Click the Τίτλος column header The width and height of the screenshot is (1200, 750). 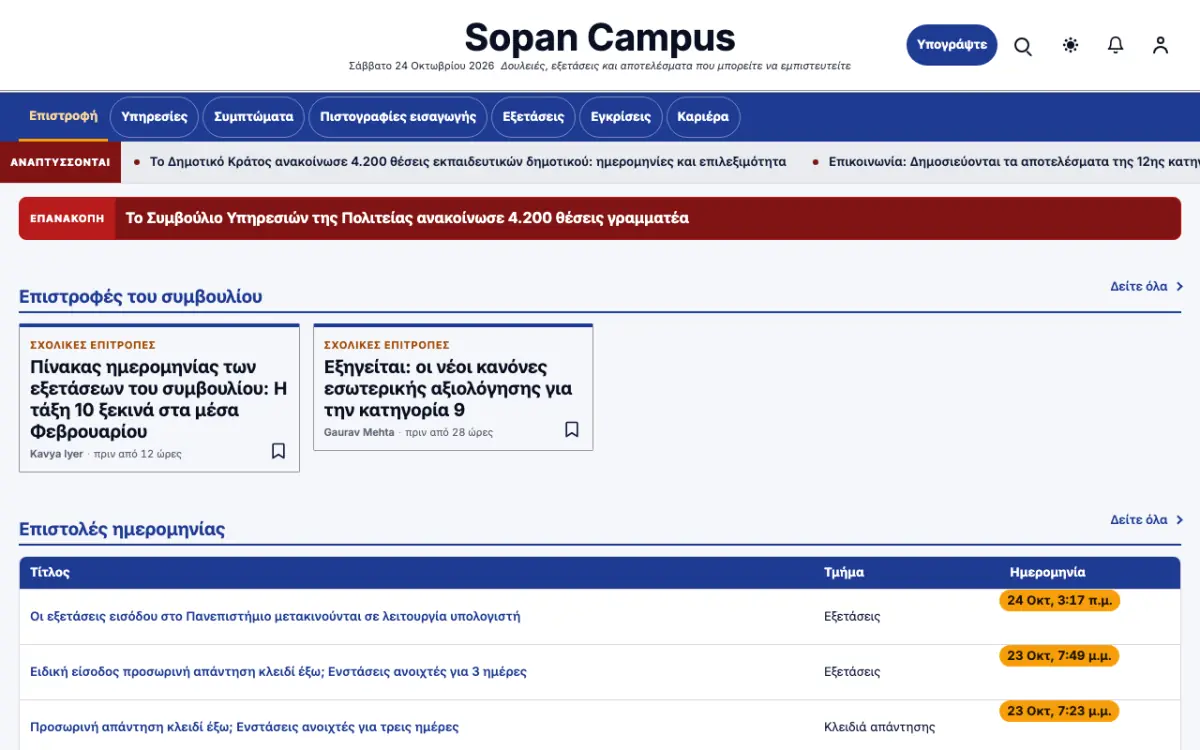50,572
